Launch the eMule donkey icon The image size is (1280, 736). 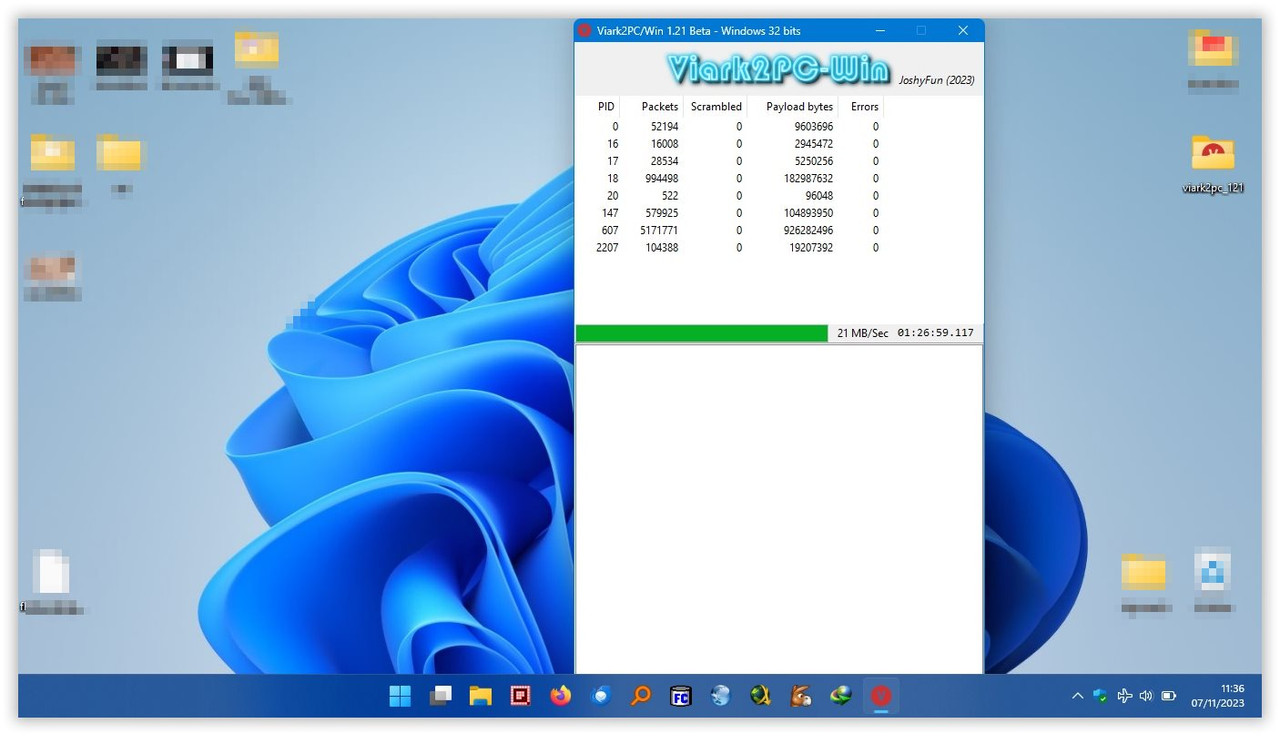point(801,696)
